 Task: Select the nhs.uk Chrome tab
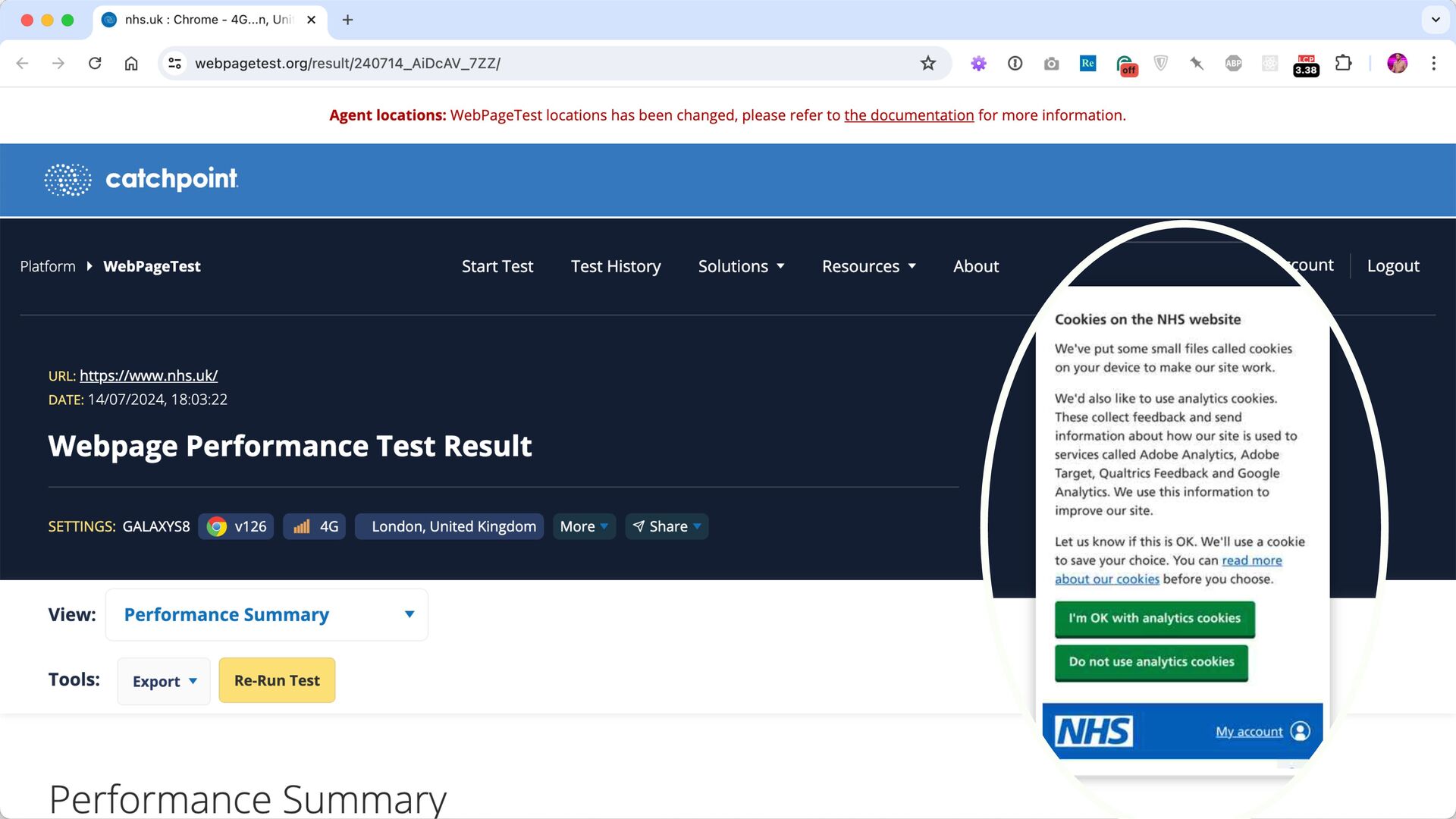[210, 20]
